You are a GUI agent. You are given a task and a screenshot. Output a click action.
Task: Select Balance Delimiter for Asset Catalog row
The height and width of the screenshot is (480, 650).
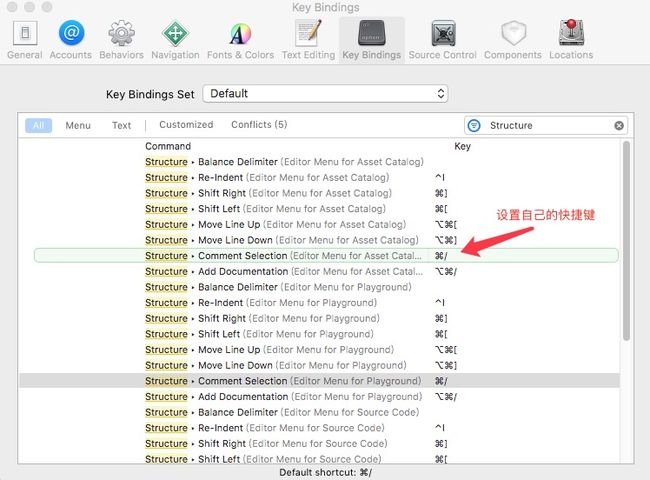click(x=319, y=162)
